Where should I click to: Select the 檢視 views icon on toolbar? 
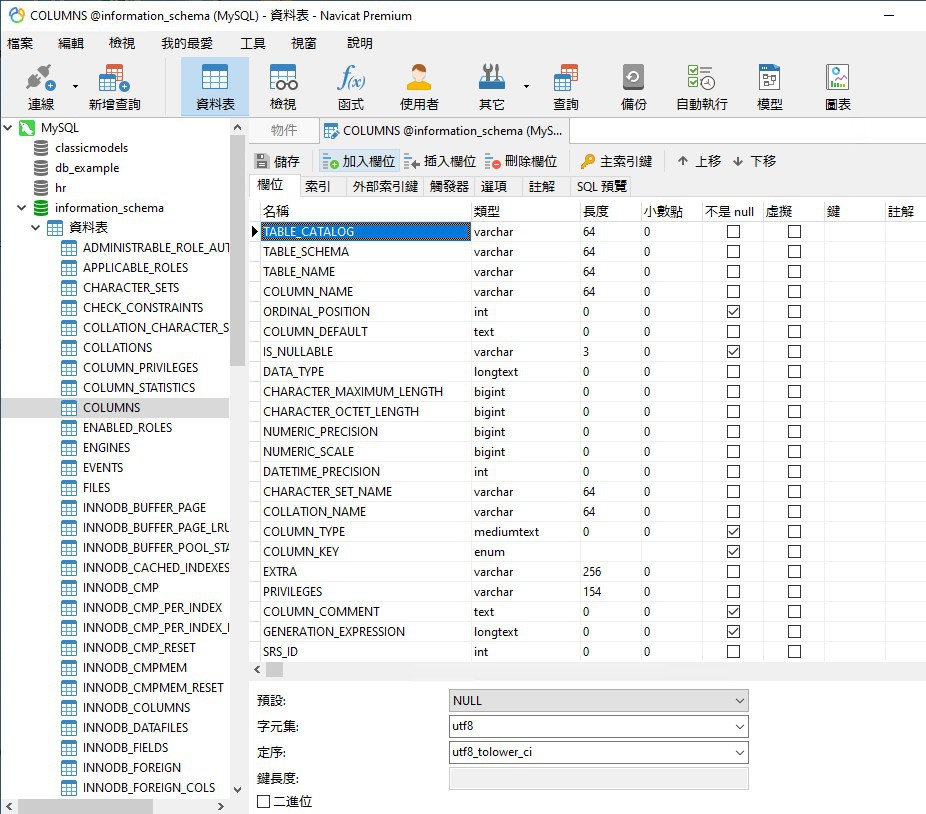tap(283, 85)
